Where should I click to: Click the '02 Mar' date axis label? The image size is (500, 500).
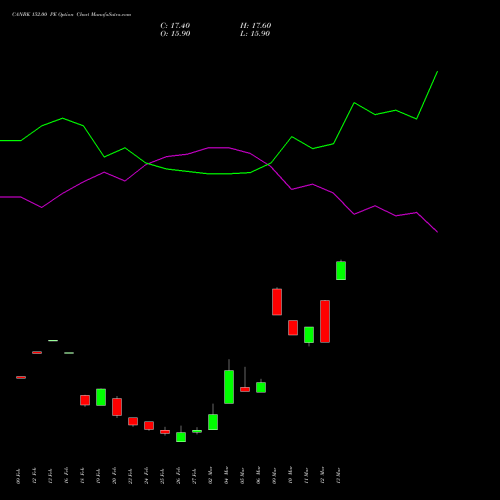click(210, 475)
